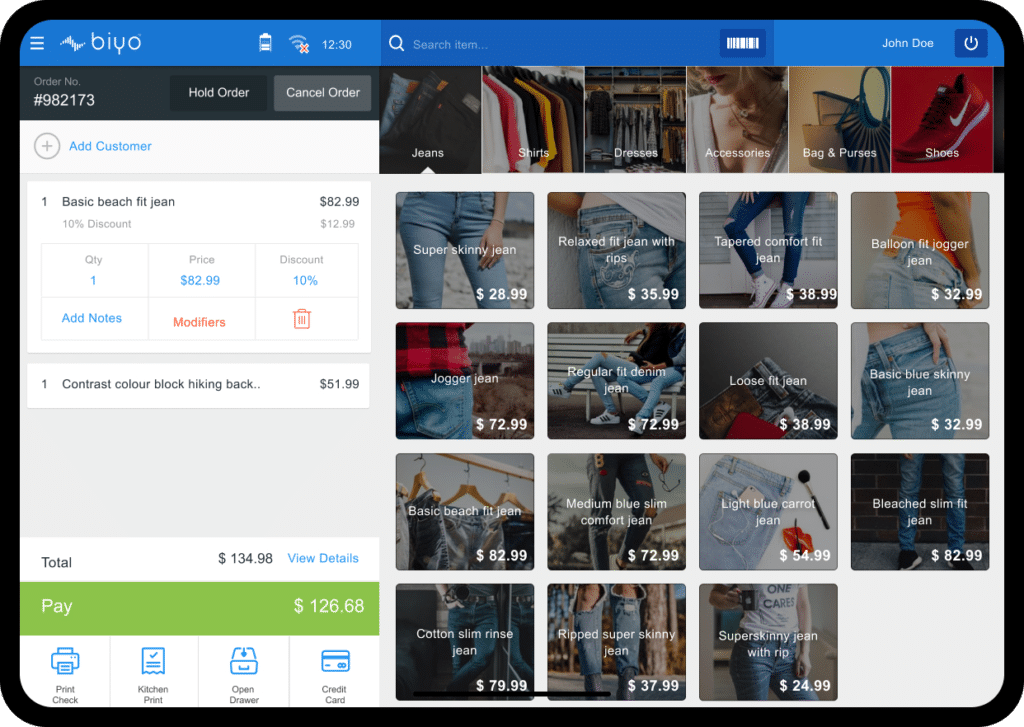Select the Print Check icon
Image resolution: width=1024 pixels, height=727 pixels.
(x=65, y=661)
